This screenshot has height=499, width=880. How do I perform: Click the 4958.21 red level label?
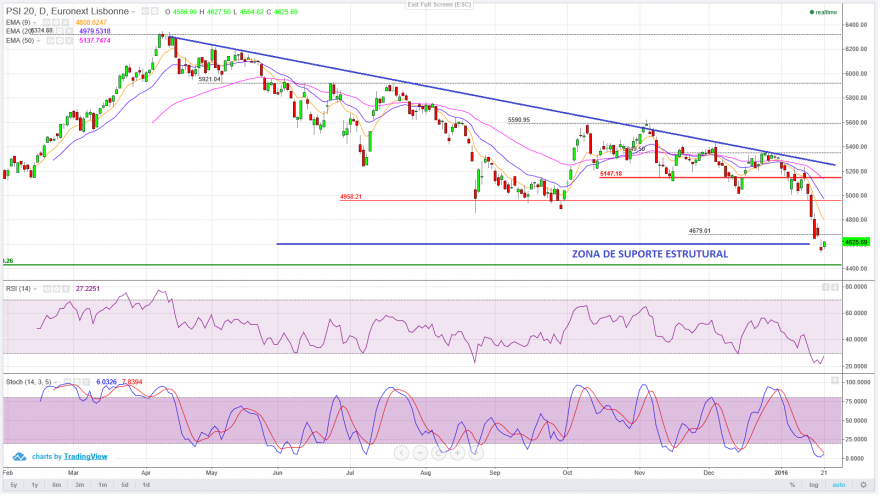351,197
